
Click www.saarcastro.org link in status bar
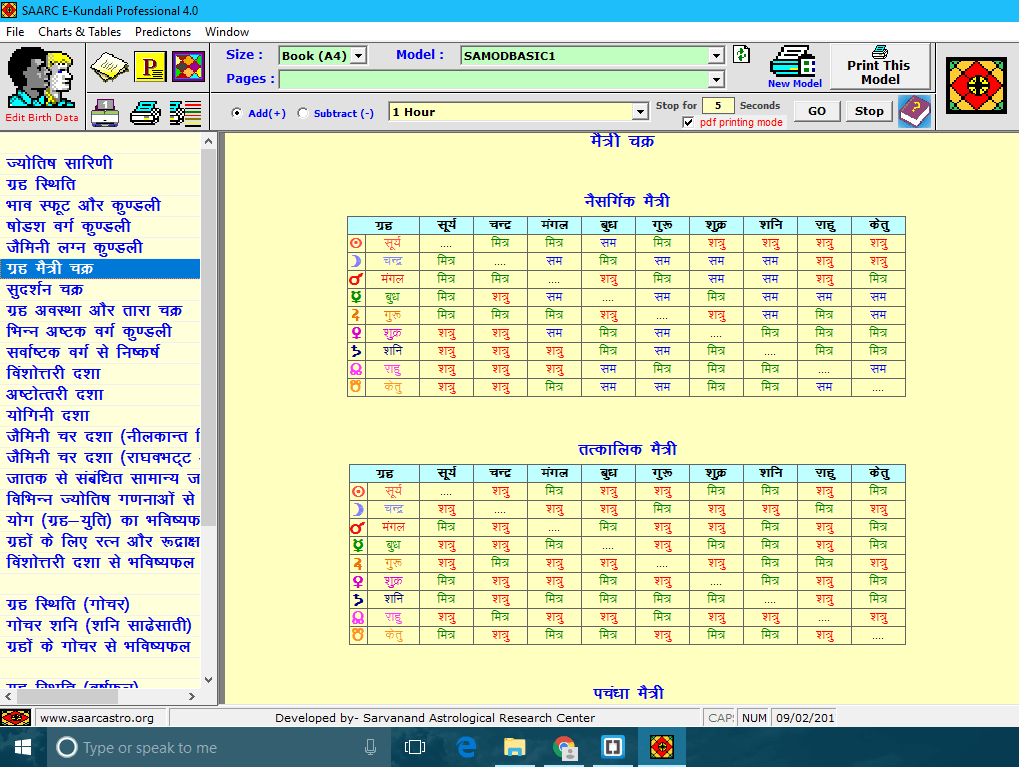point(97,718)
